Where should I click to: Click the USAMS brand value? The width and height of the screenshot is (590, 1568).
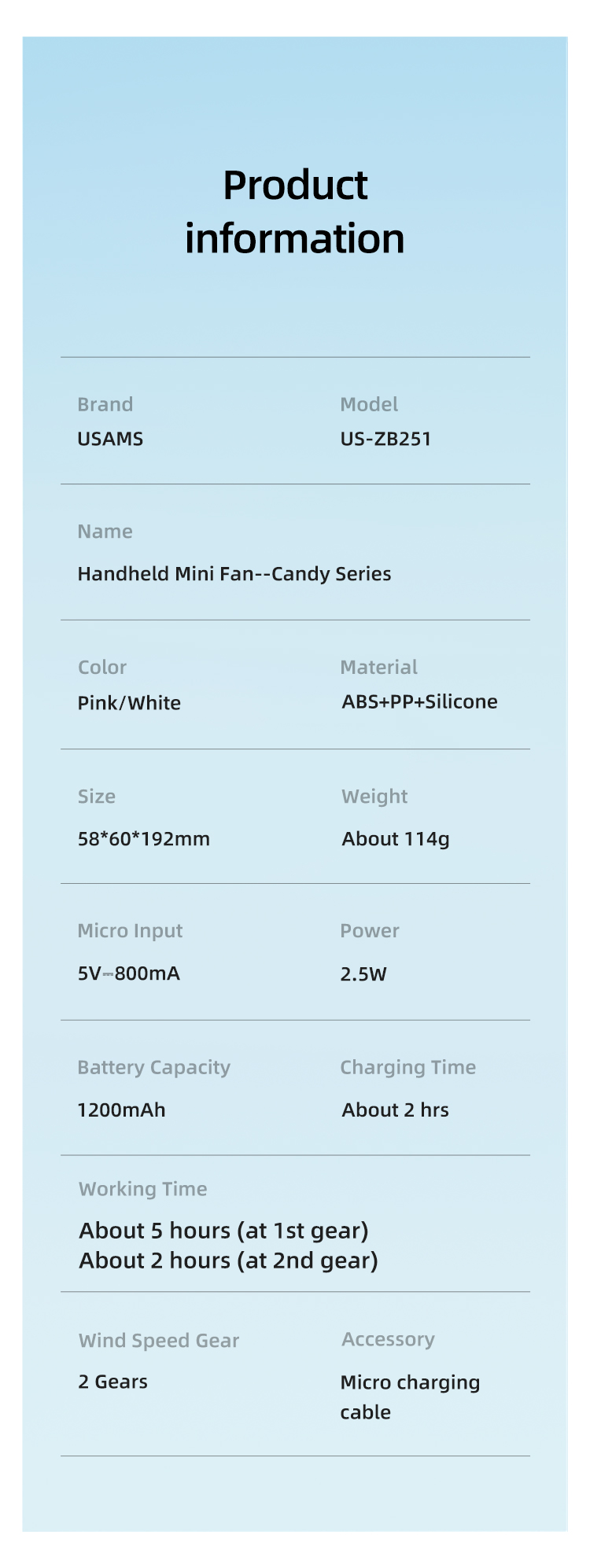coord(110,439)
